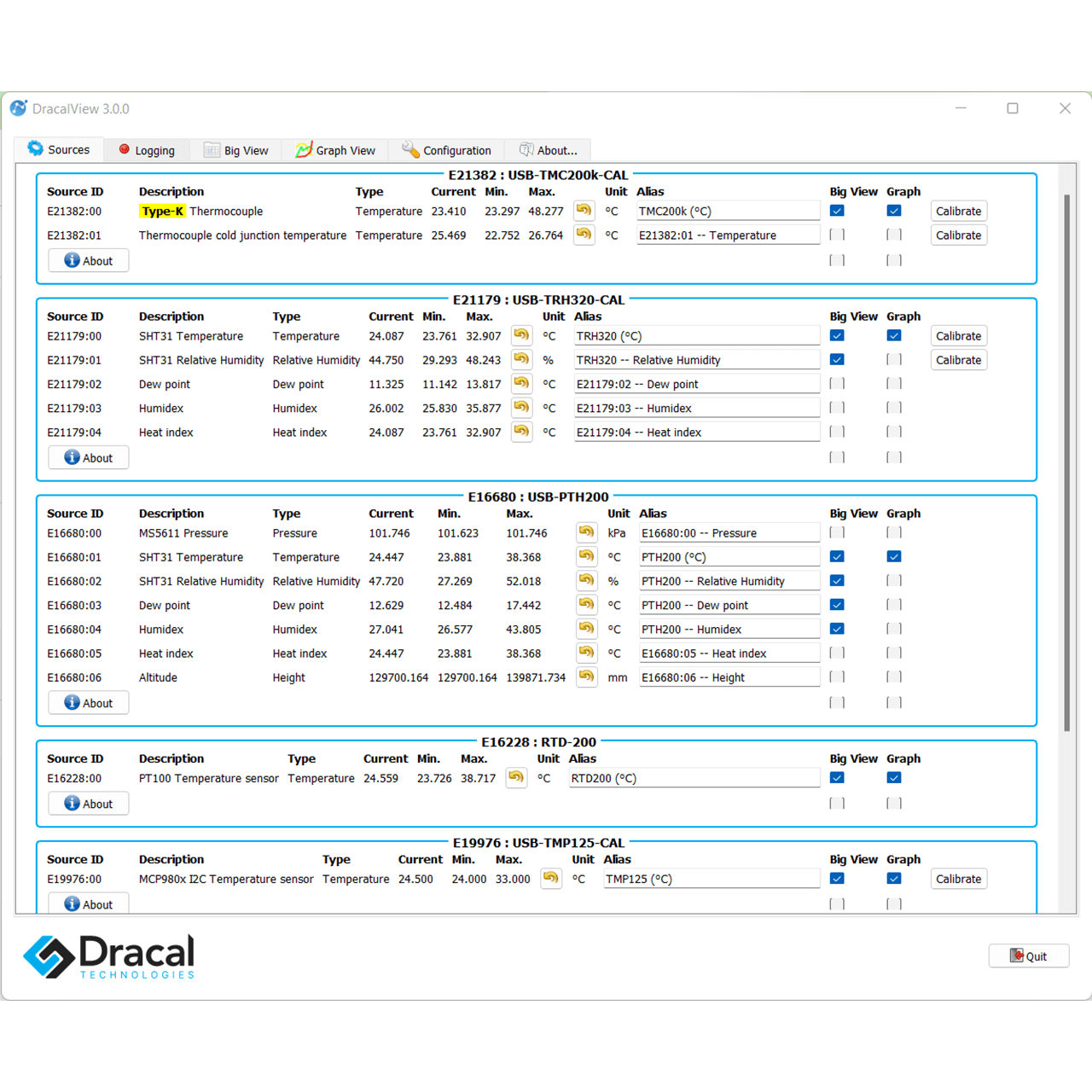Click the DracalView app icon in title bar

pyautogui.click(x=19, y=108)
